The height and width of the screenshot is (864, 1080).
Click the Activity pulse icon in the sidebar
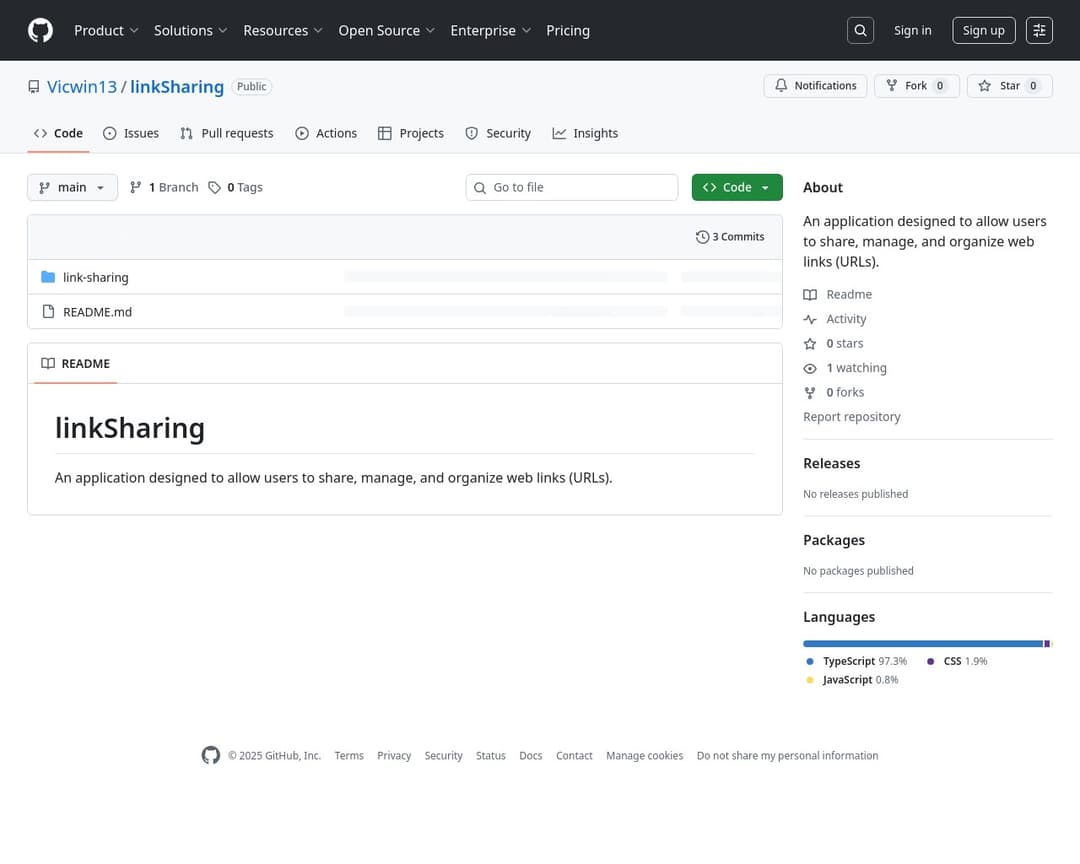(x=810, y=318)
